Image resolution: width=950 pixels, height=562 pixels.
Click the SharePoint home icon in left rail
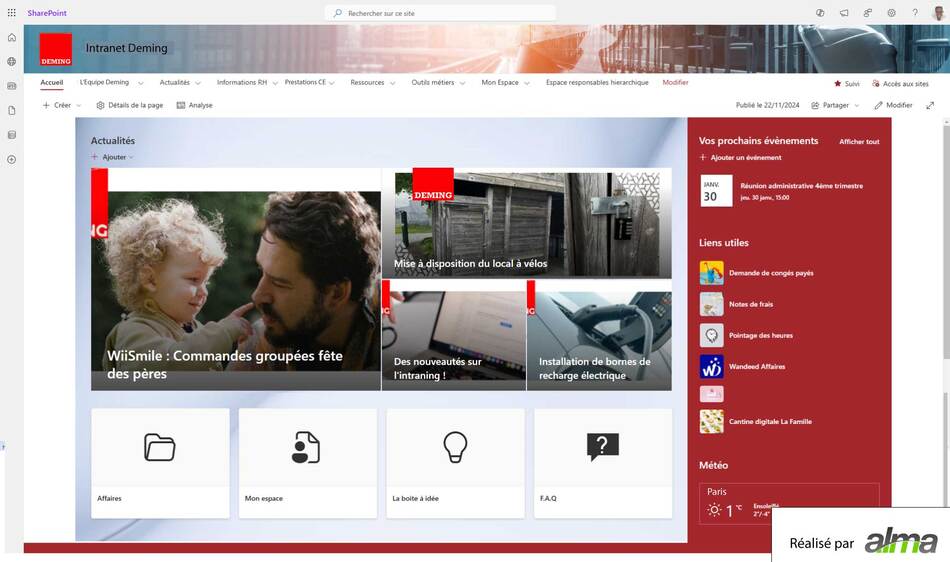(x=12, y=37)
